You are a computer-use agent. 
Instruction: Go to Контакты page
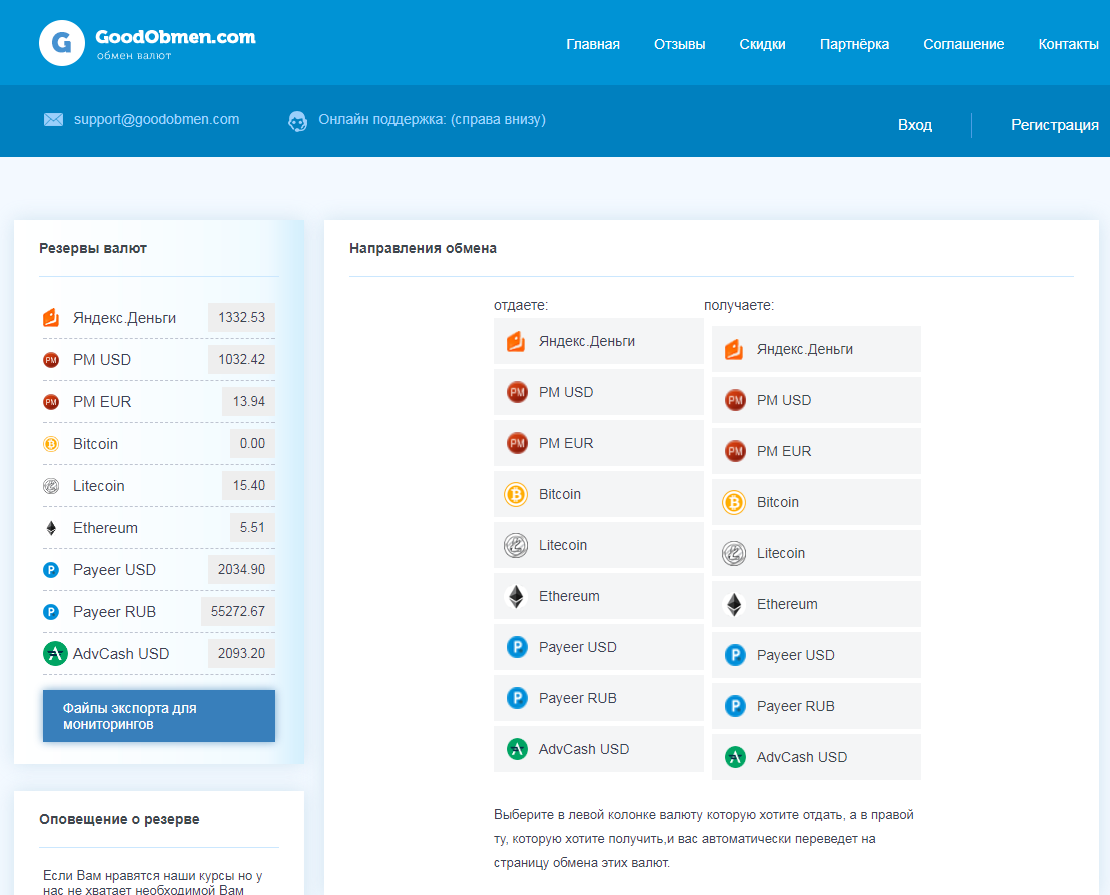pyautogui.click(x=1068, y=44)
